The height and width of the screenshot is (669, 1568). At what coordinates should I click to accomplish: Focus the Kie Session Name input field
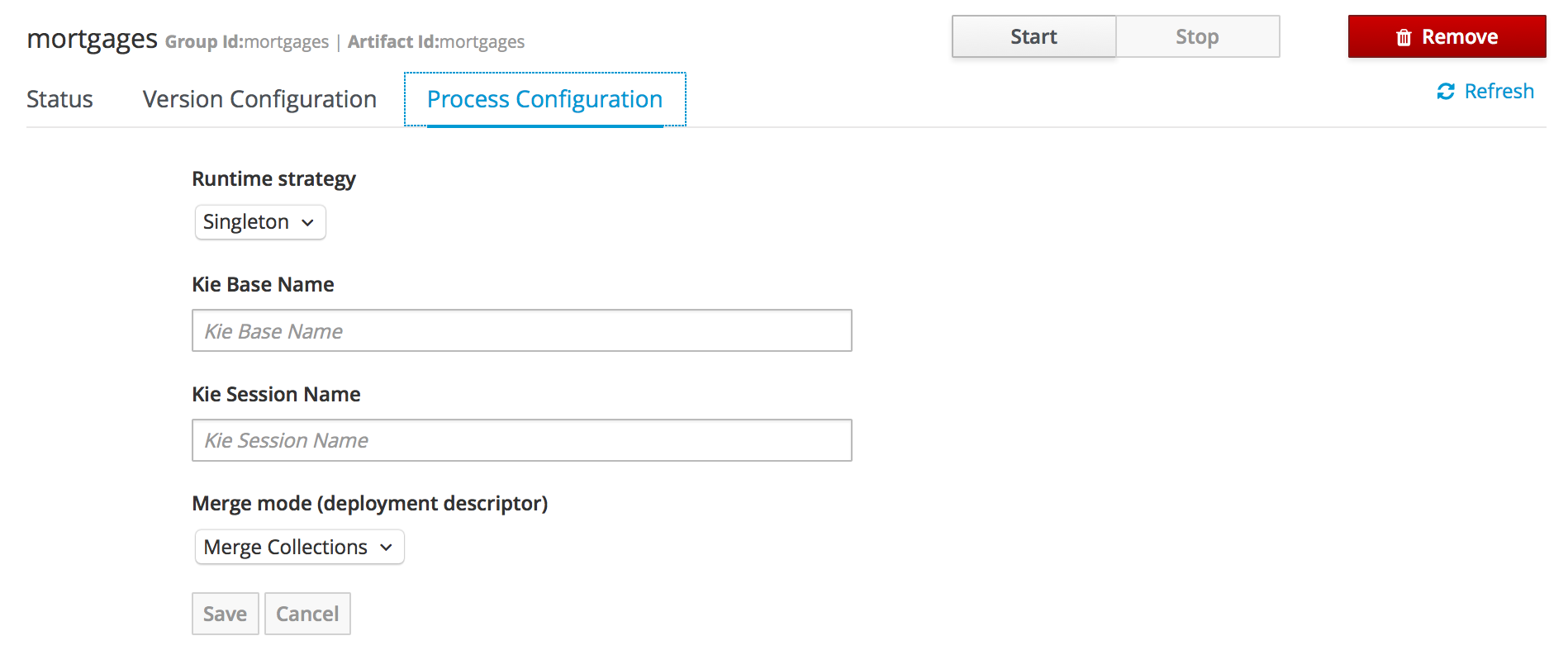click(x=521, y=440)
